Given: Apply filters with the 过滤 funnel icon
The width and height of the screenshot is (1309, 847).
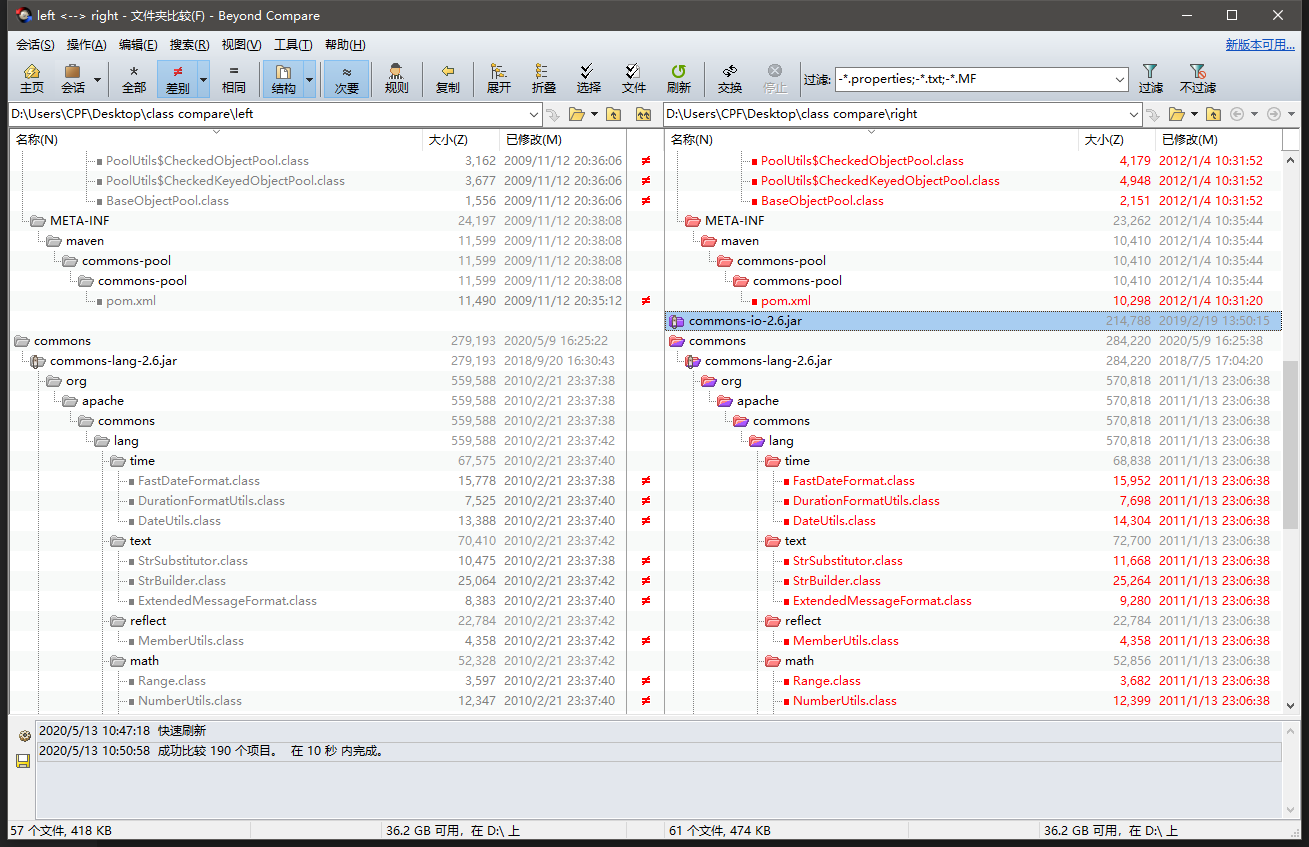Looking at the screenshot, I should (1151, 79).
